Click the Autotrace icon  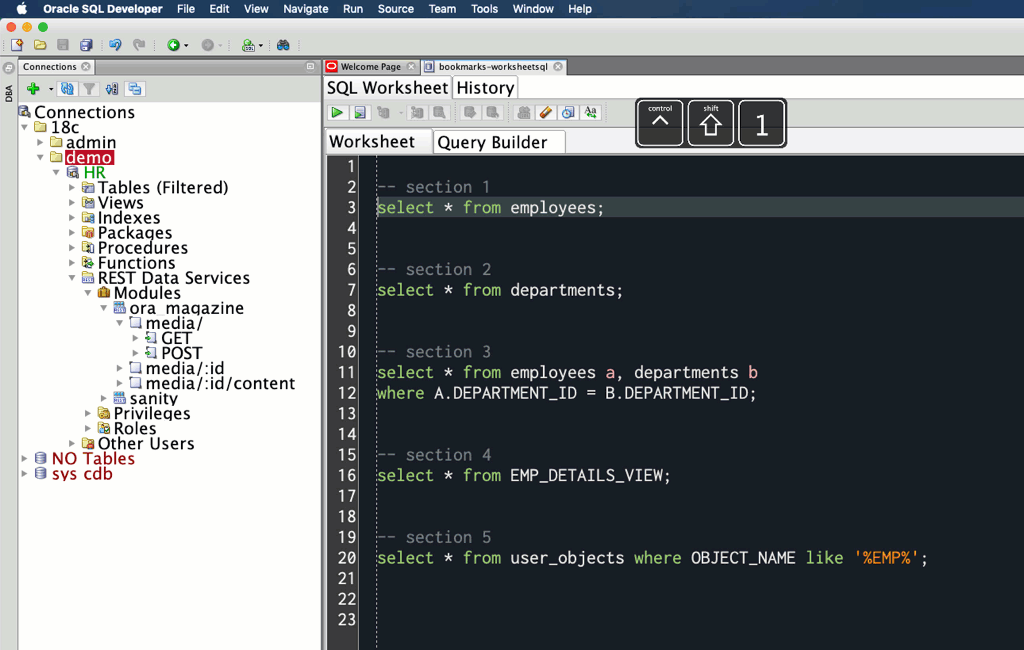click(417, 112)
